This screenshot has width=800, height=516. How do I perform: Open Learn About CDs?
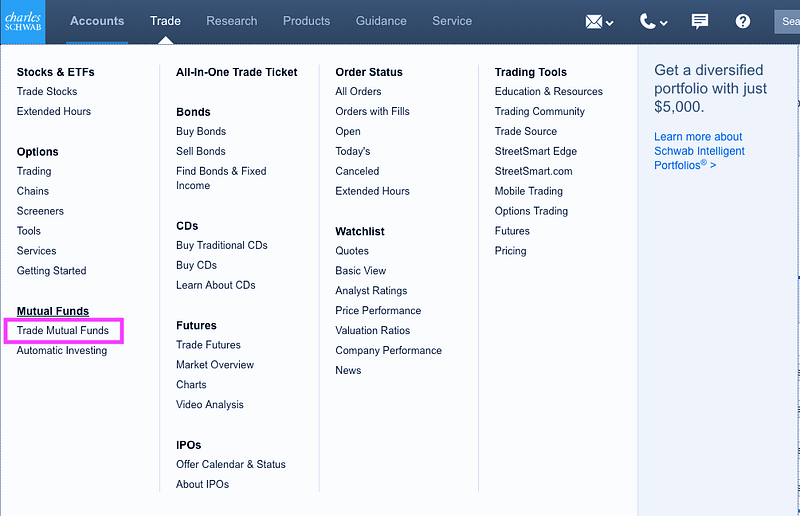click(x=216, y=285)
